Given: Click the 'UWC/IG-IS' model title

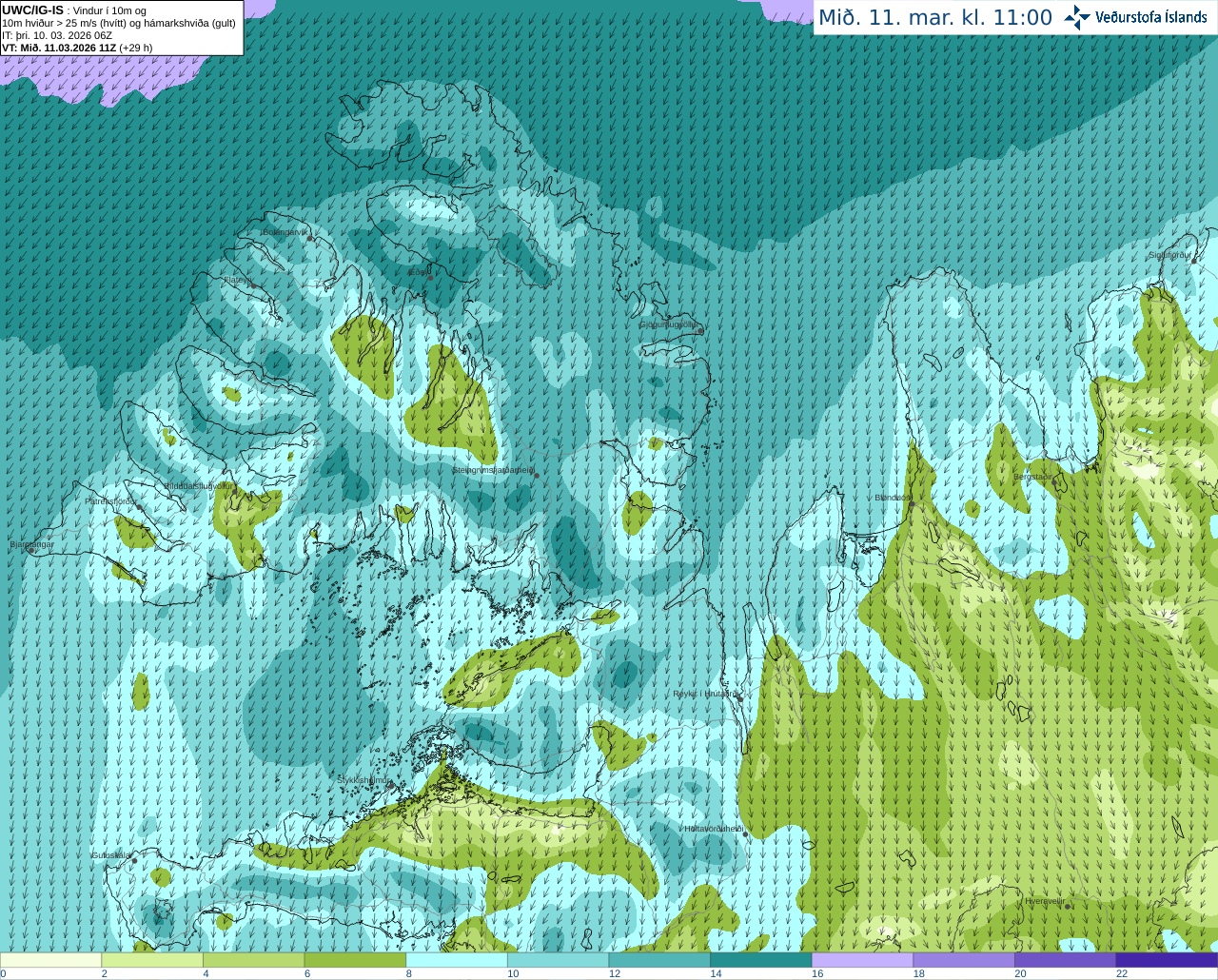Looking at the screenshot, I should (32, 10).
